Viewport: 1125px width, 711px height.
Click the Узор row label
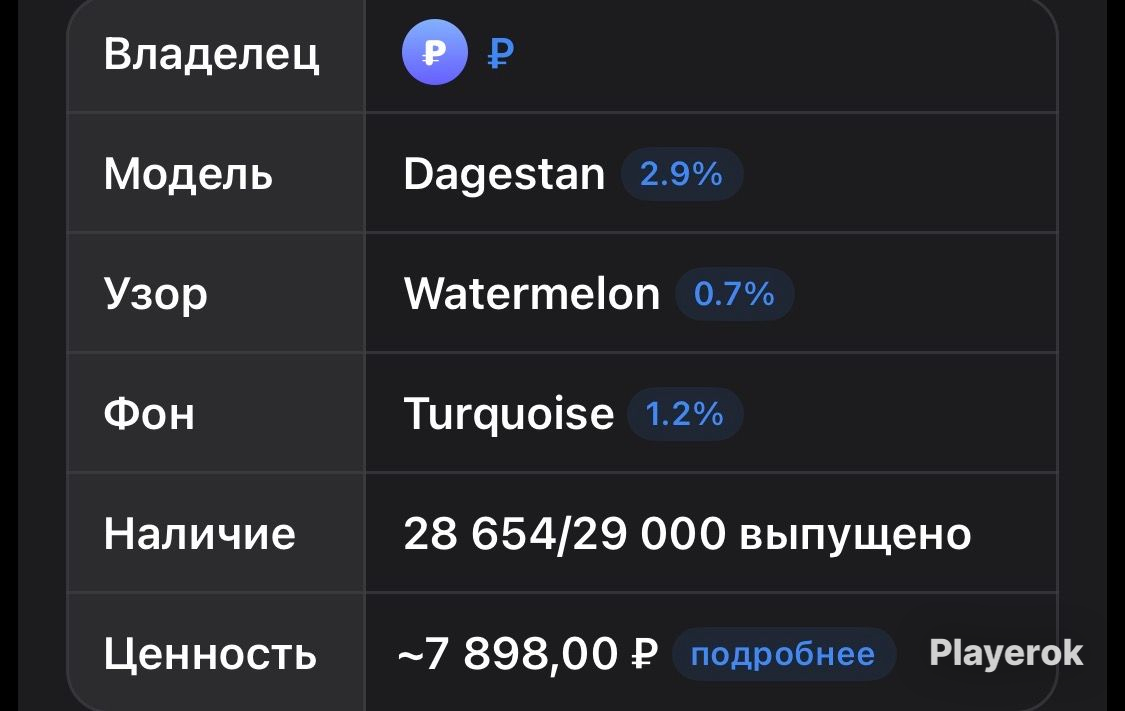[156, 295]
